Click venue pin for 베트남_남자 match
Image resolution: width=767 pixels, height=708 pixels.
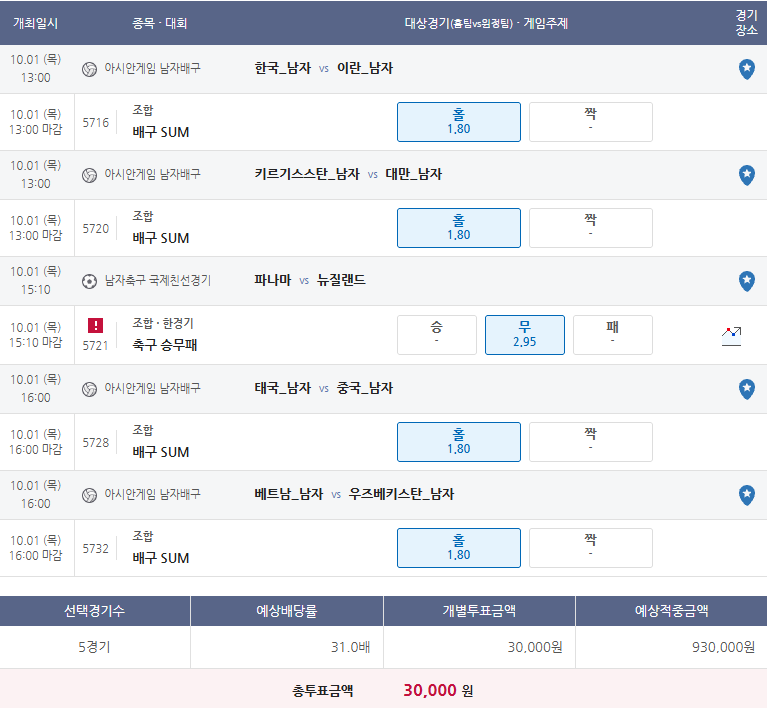pyautogui.click(x=746, y=495)
